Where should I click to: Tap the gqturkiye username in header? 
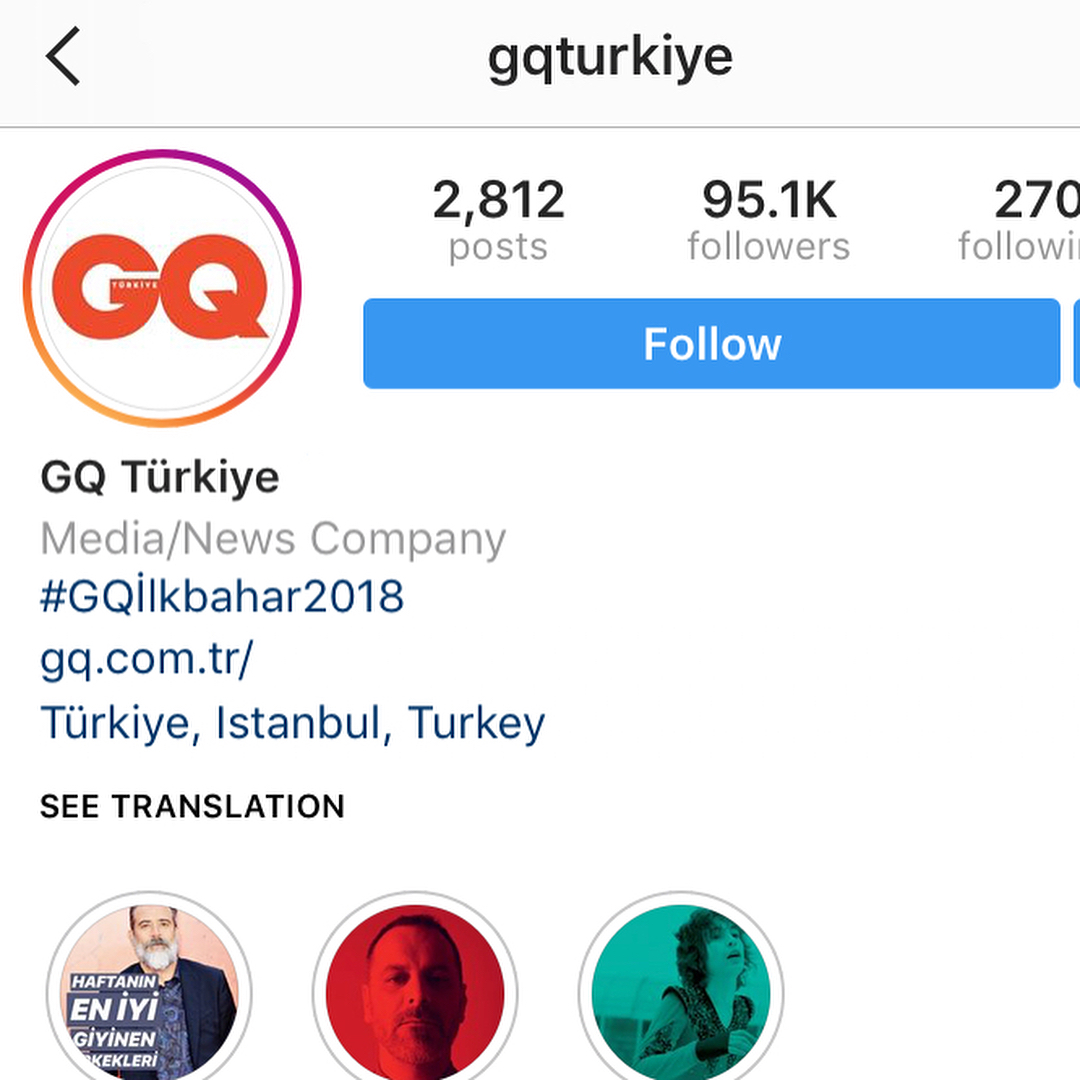pyautogui.click(x=610, y=58)
